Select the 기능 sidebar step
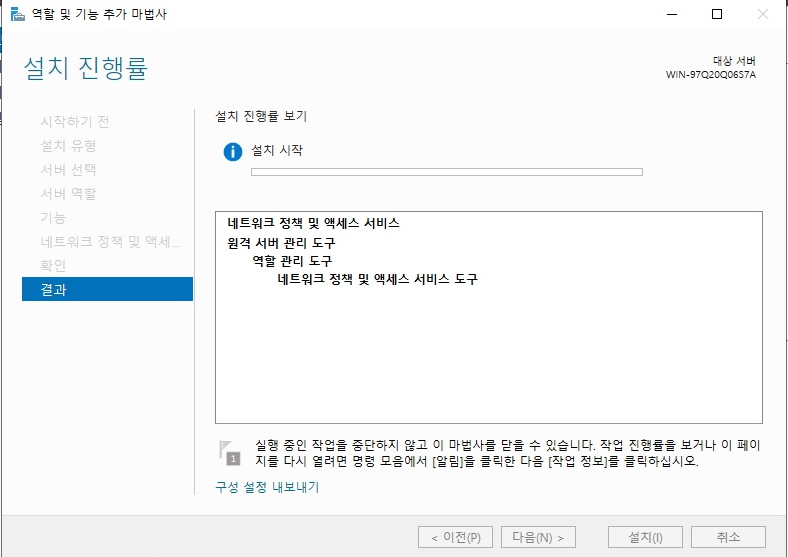The height and width of the screenshot is (557, 788). (x=53, y=218)
